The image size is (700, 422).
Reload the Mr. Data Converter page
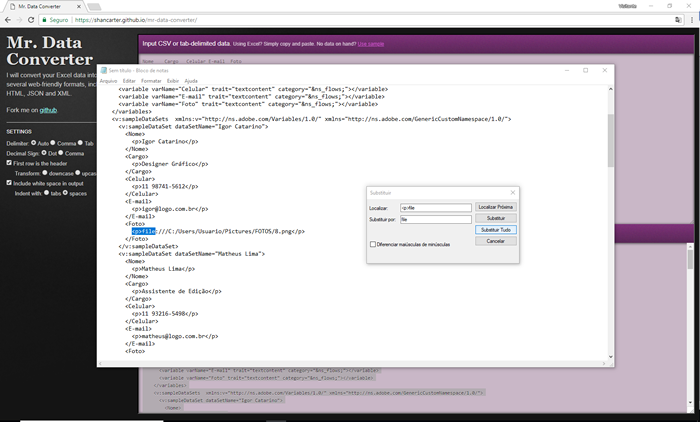(31, 20)
